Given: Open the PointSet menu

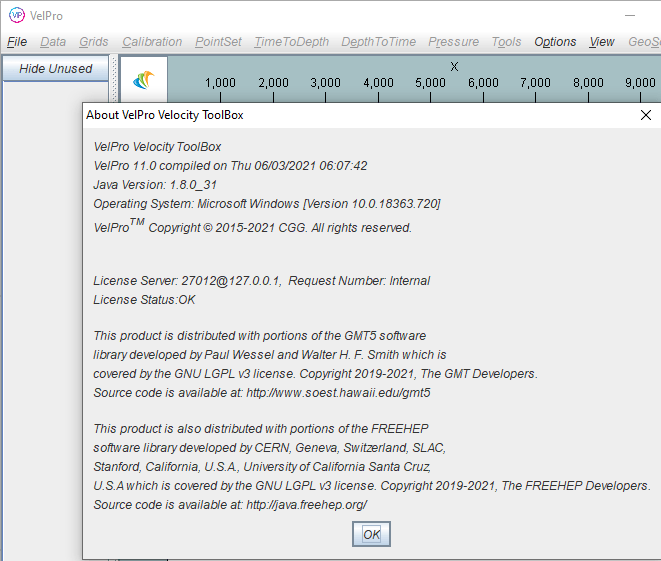Looking at the screenshot, I should pos(218,42).
